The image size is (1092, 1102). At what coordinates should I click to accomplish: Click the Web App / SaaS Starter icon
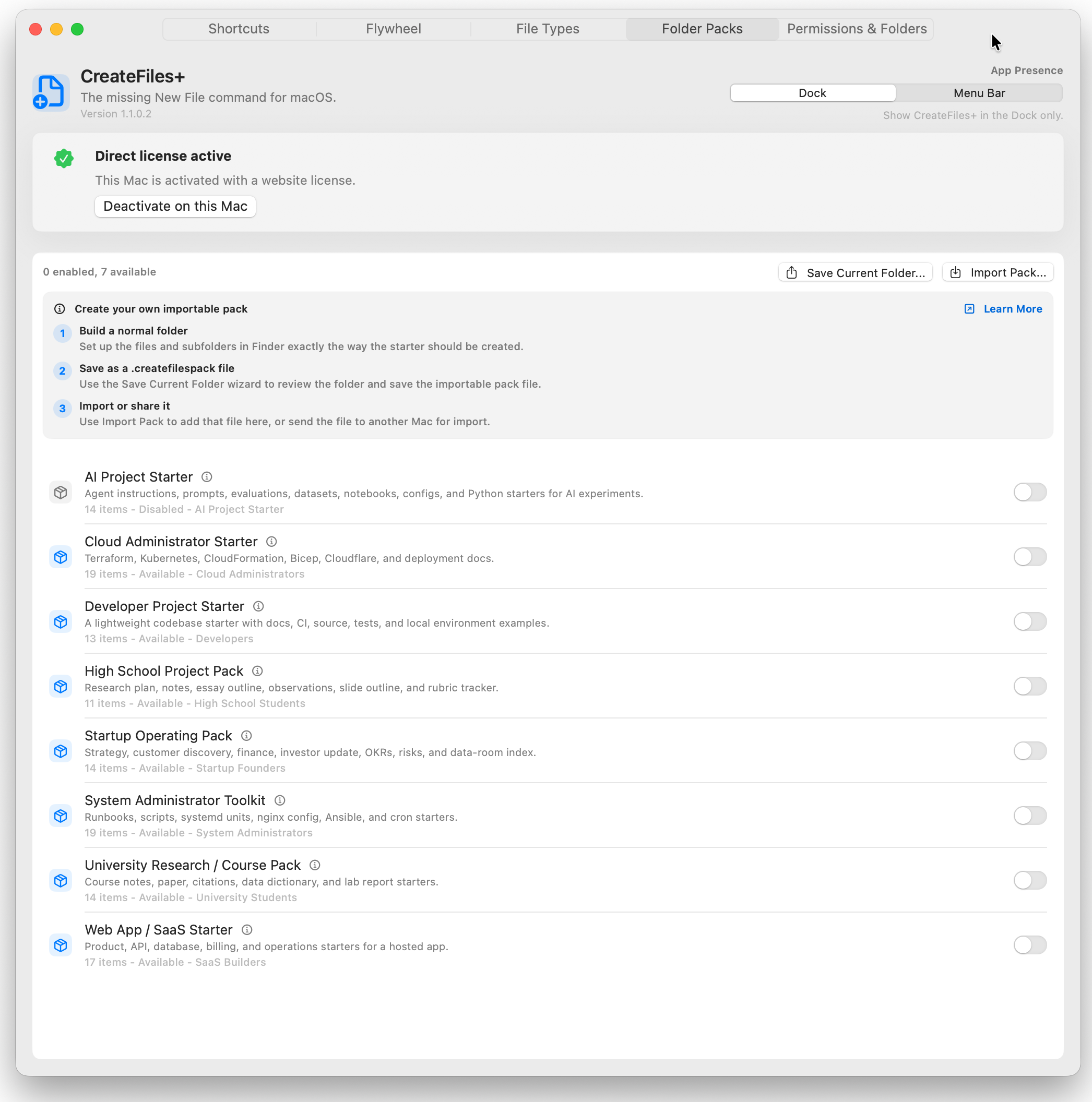tap(61, 945)
